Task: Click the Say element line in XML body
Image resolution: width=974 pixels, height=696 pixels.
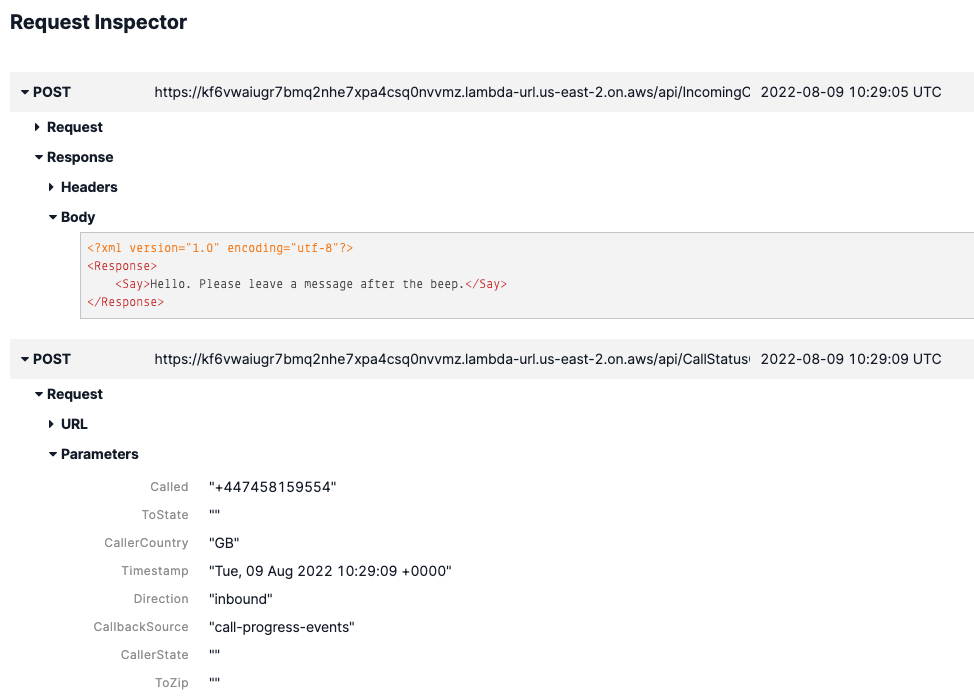Action: 311,284
